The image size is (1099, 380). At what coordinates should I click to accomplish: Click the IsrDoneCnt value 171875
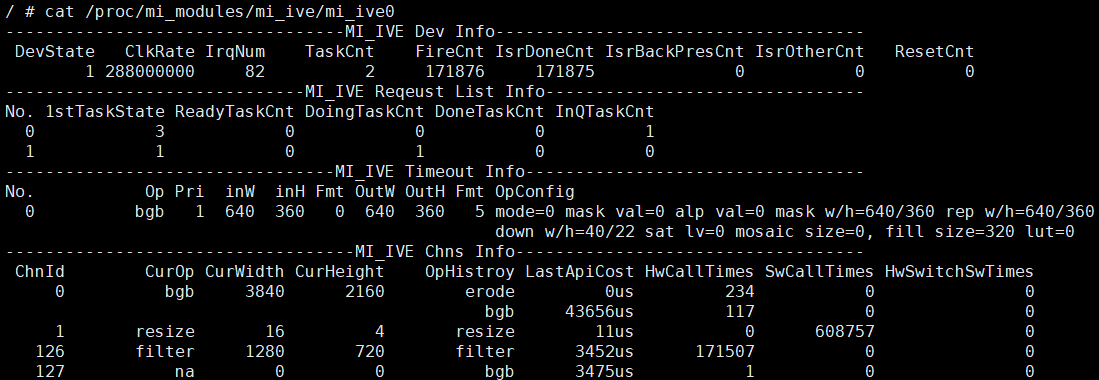[x=565, y=72]
